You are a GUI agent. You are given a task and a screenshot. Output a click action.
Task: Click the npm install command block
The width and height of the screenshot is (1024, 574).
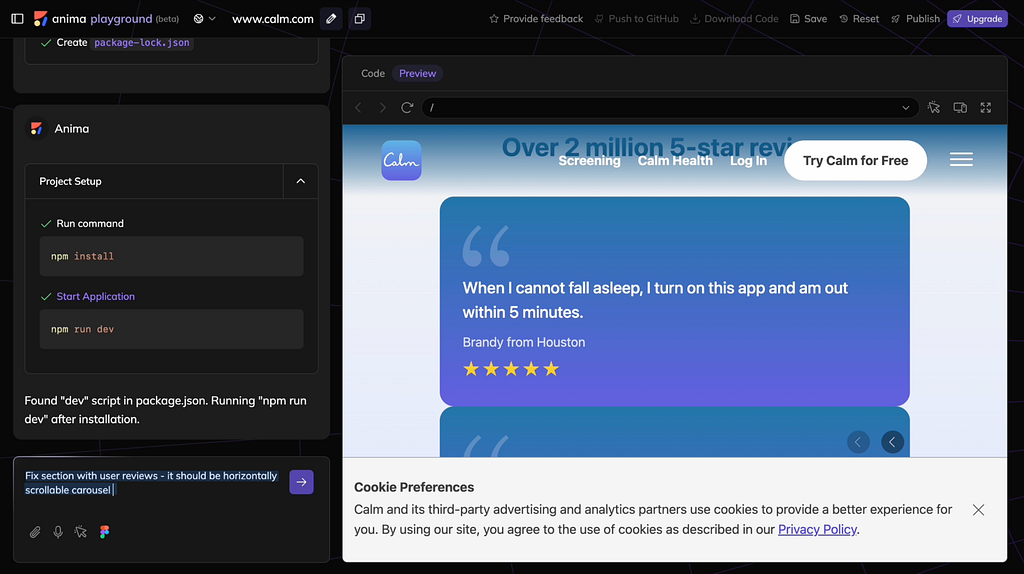click(x=172, y=256)
